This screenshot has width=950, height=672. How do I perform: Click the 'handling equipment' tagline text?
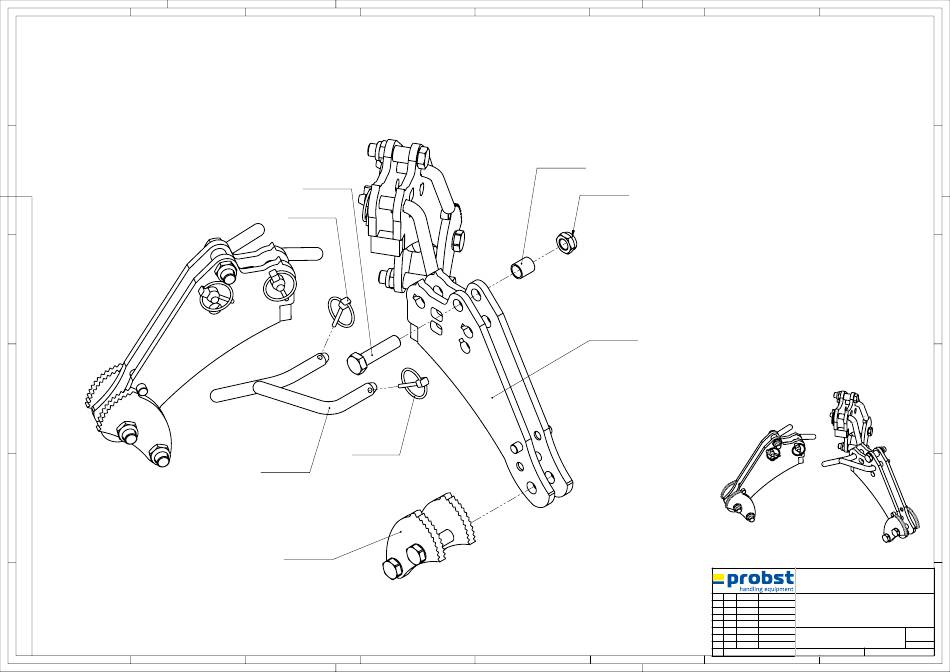coord(766,589)
